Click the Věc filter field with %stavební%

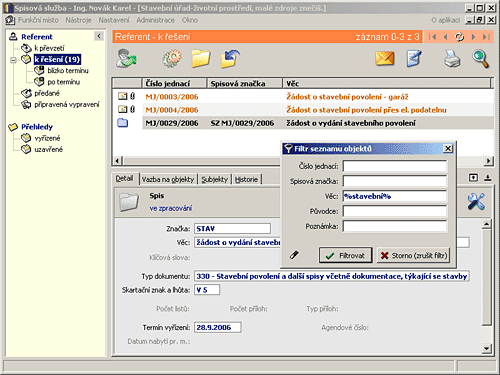coord(395,196)
